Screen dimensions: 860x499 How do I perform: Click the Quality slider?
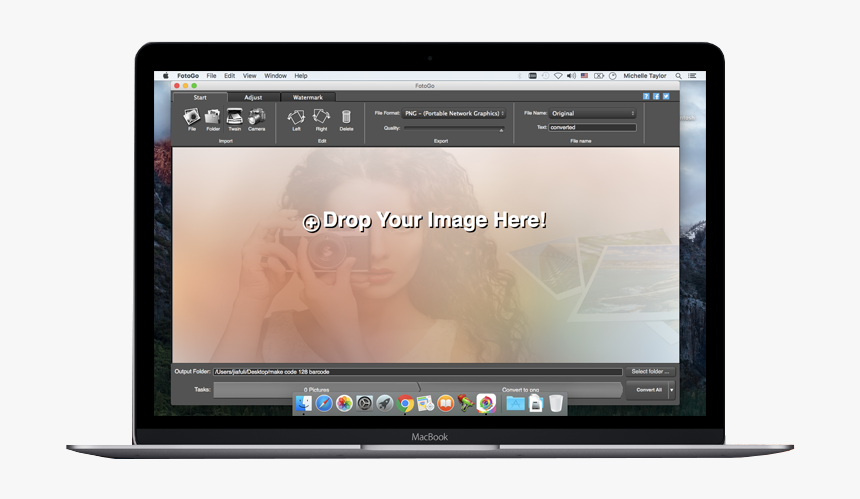(x=455, y=128)
